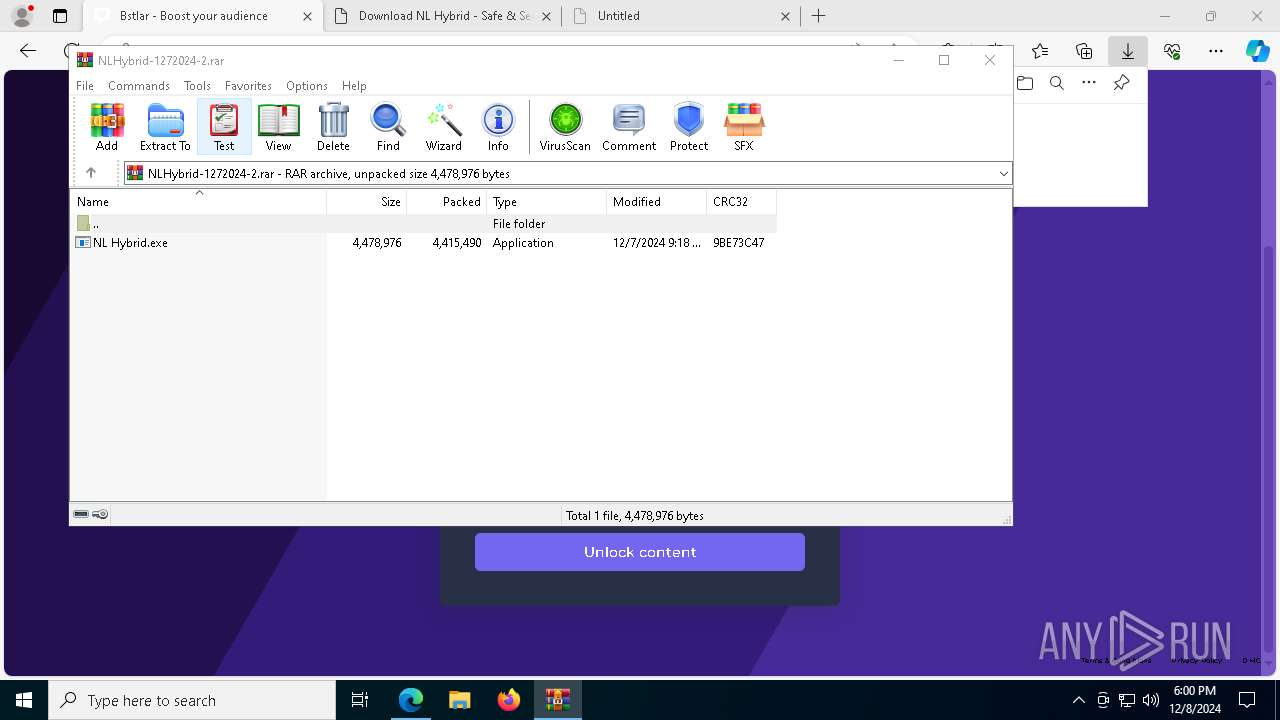Open the notification center icon

[x=1247, y=700]
